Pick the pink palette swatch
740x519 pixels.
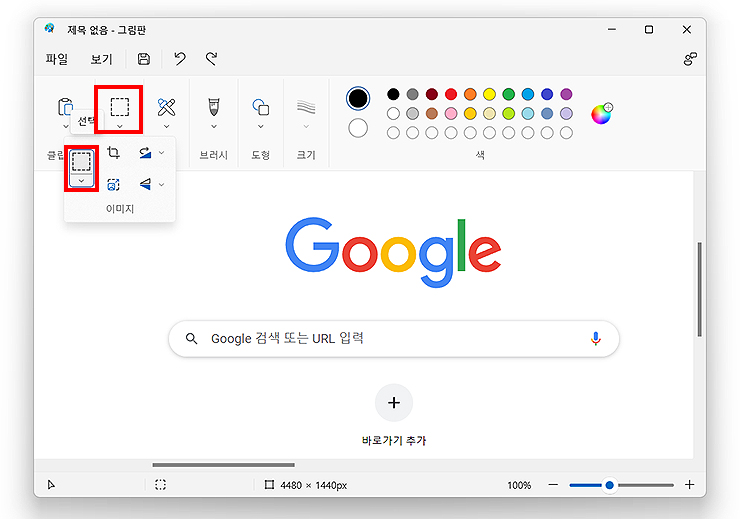click(451, 114)
